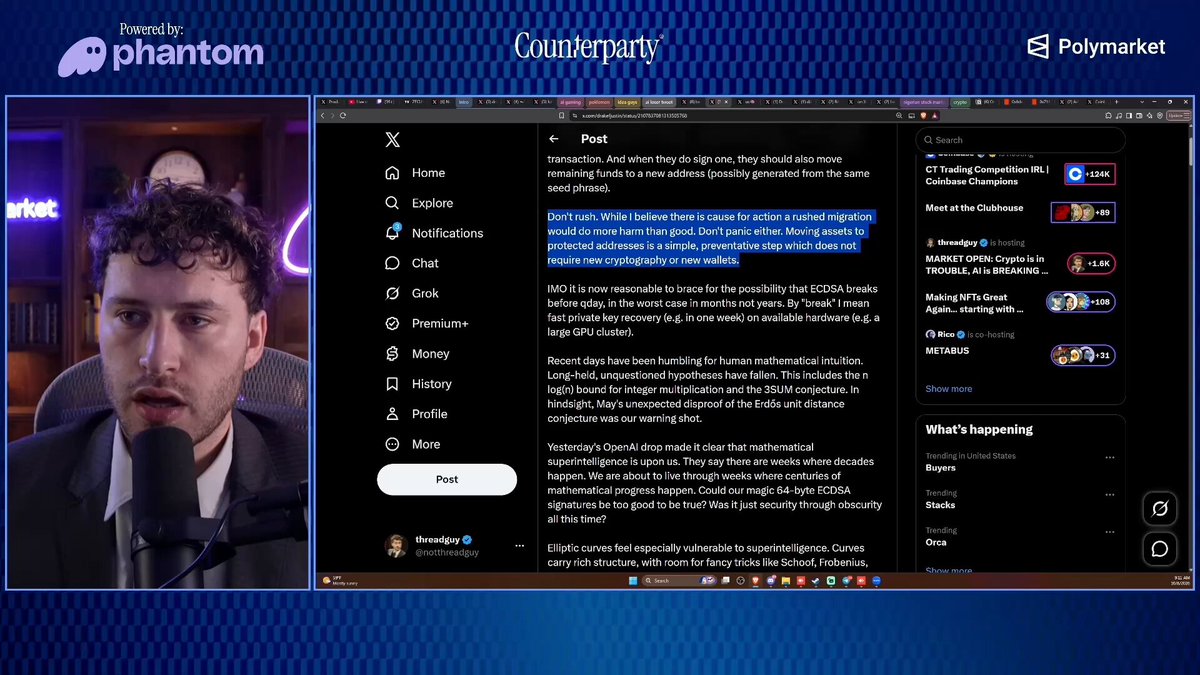
Task: Click the white Post compose button
Action: click(x=447, y=480)
